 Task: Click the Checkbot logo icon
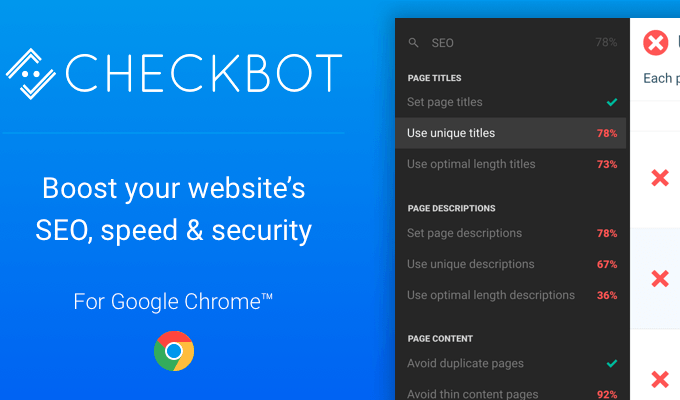click(x=34, y=72)
